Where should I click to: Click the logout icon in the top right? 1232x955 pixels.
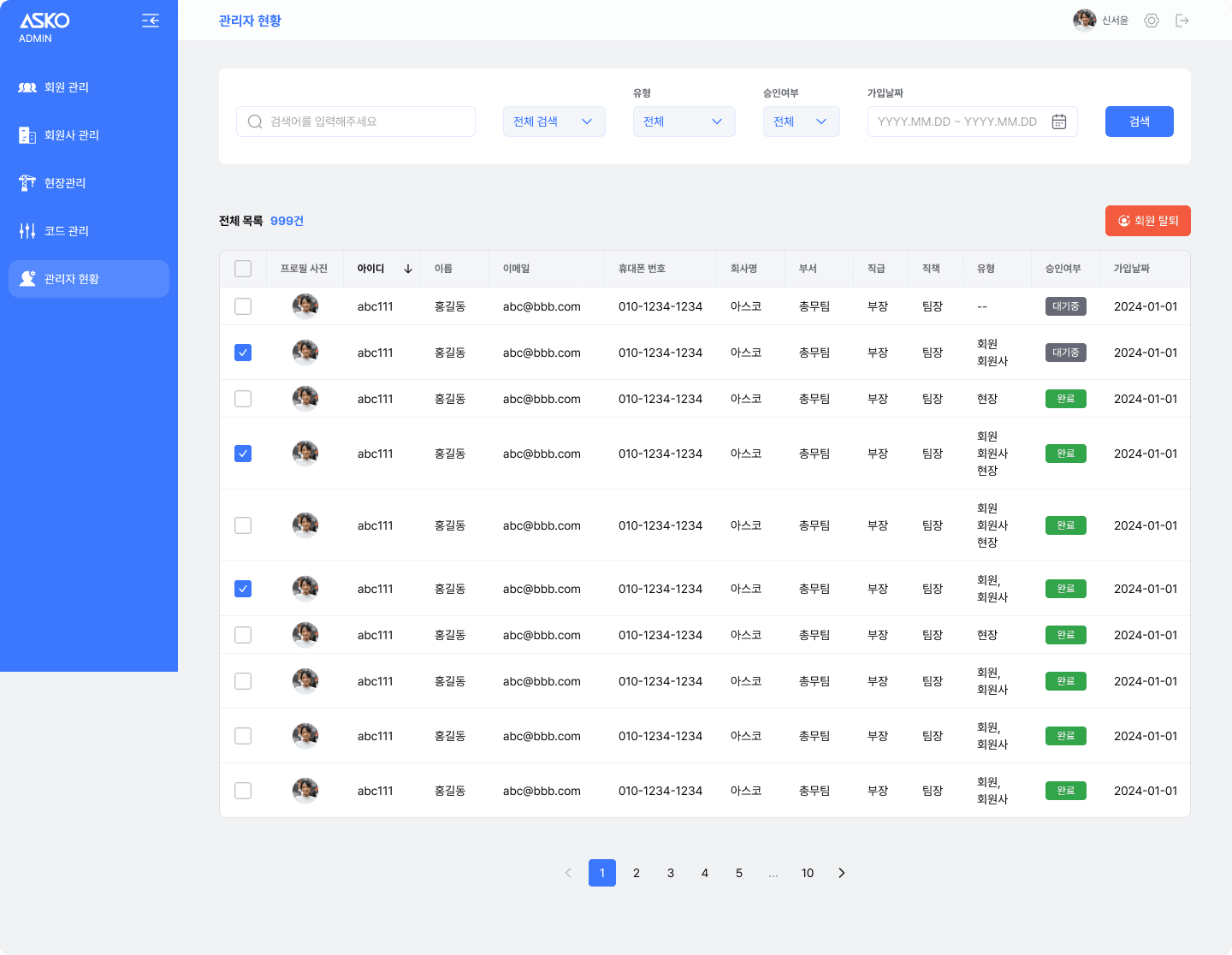coord(1182,20)
